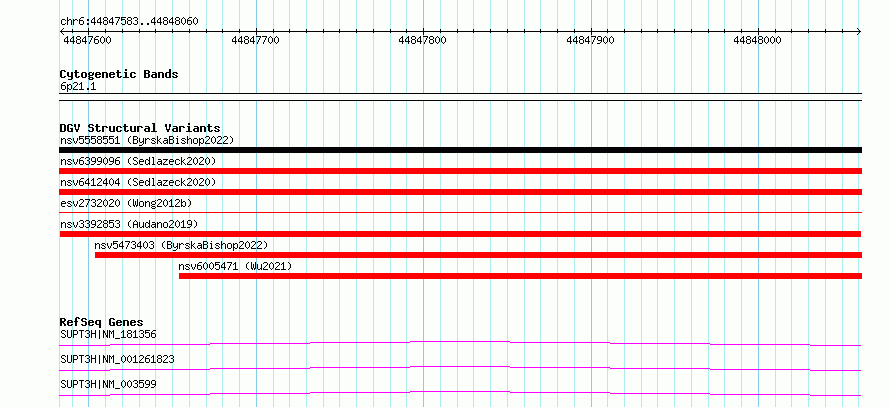Viewport: 890px width, 407px height.
Task: Click the red bar for nsv6399096
Action: 460,171
